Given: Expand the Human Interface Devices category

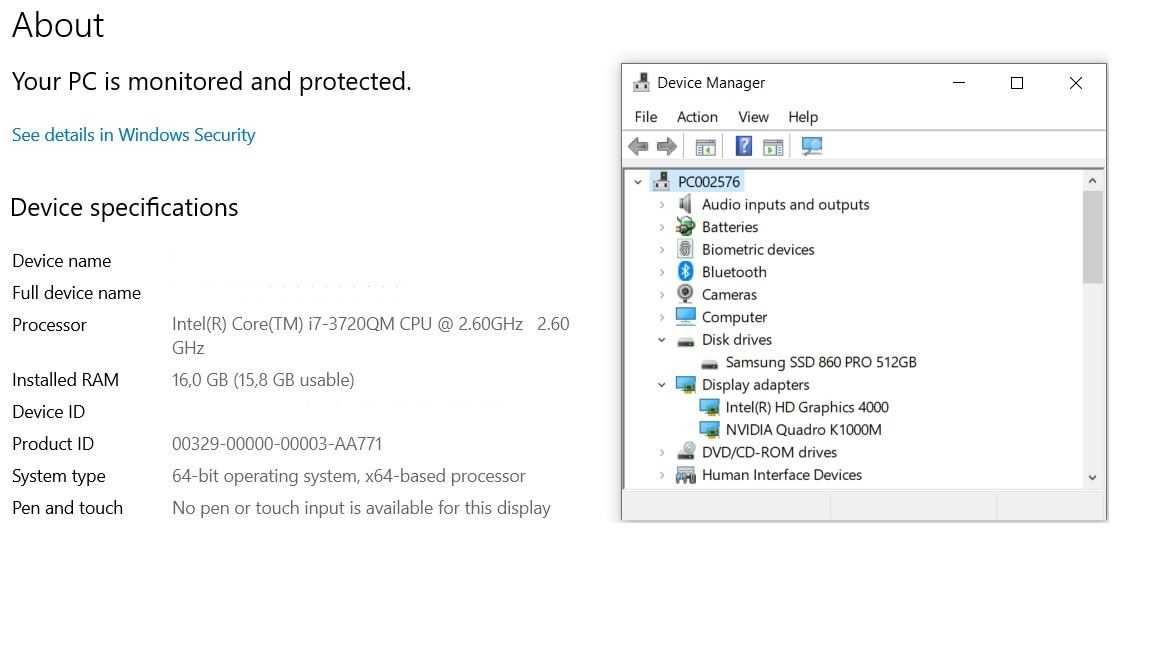Looking at the screenshot, I should pos(661,475).
